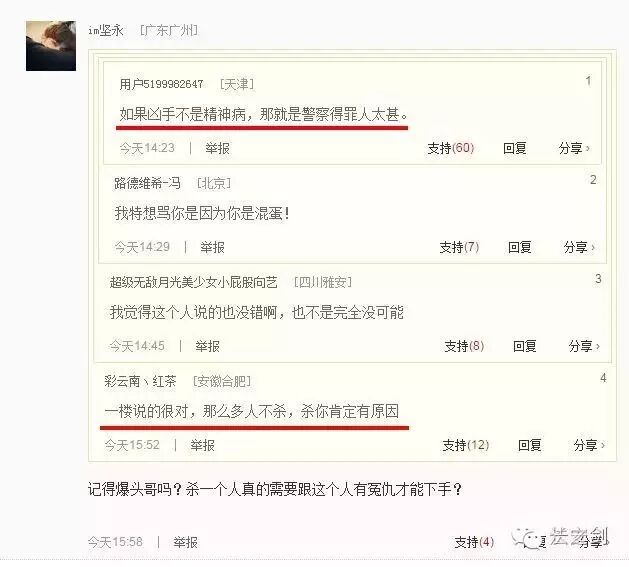Image resolution: width=629 pixels, height=567 pixels.
Task: Open profile of 超级无敌月光美少女小屁股向艺
Action: 194,282
